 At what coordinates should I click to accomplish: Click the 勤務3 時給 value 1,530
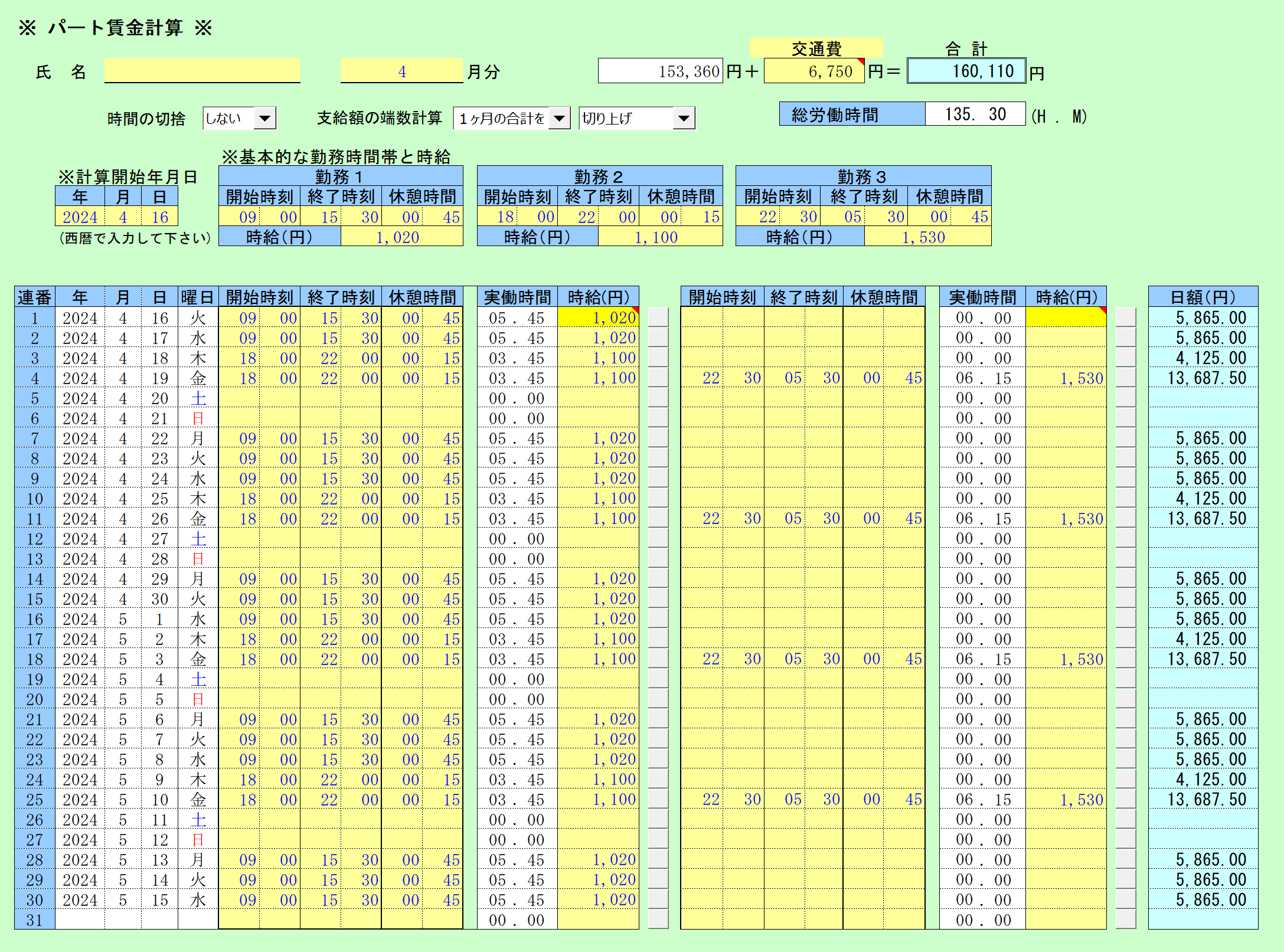(x=927, y=237)
